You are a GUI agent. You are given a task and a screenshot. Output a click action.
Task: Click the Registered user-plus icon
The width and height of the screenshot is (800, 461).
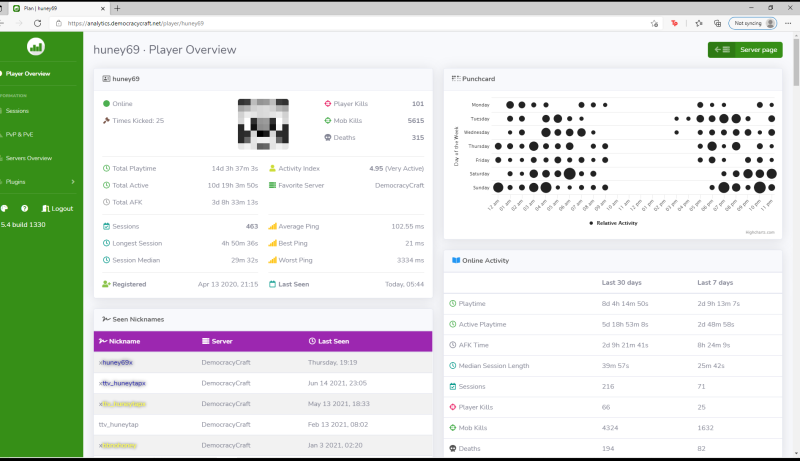click(106, 284)
